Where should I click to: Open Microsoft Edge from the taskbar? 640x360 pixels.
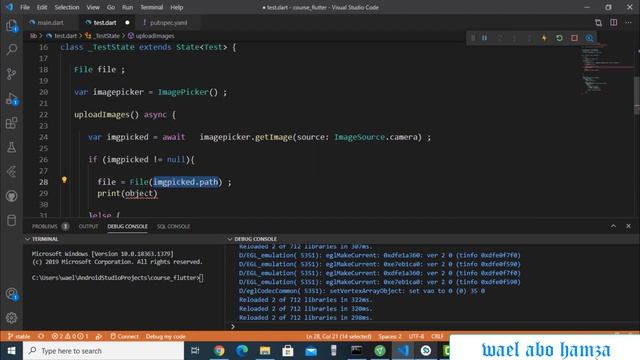click(x=242, y=351)
